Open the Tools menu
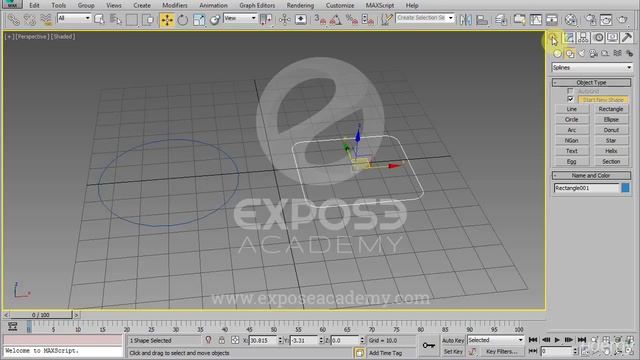The height and width of the screenshot is (360, 640). [x=58, y=5]
